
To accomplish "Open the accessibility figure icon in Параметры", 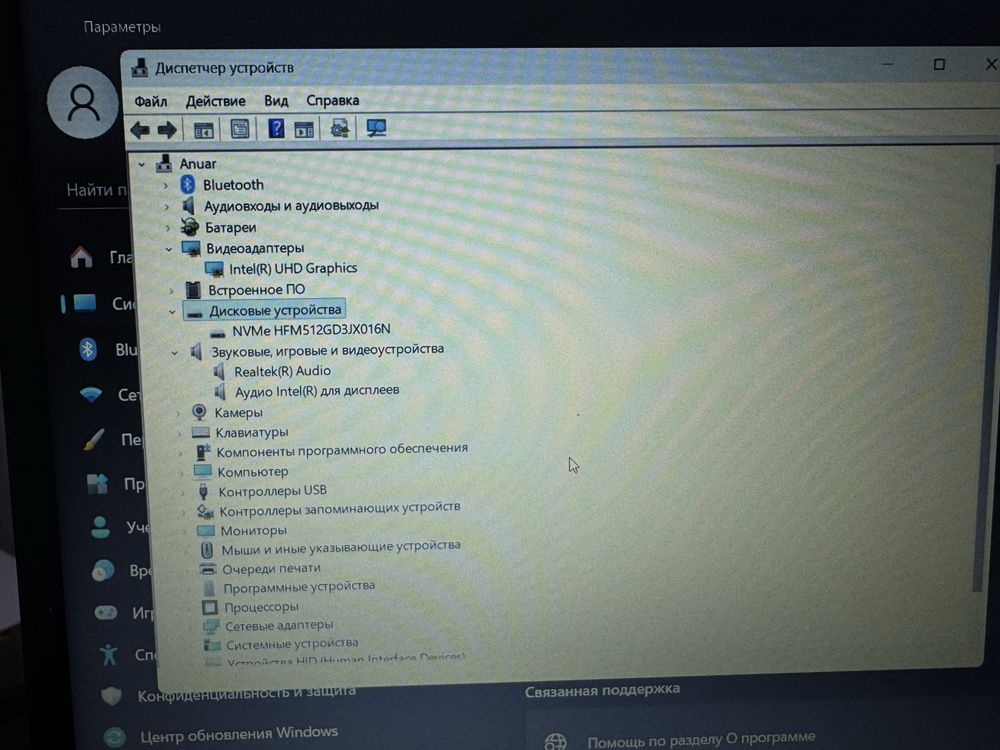I will tap(109, 654).
